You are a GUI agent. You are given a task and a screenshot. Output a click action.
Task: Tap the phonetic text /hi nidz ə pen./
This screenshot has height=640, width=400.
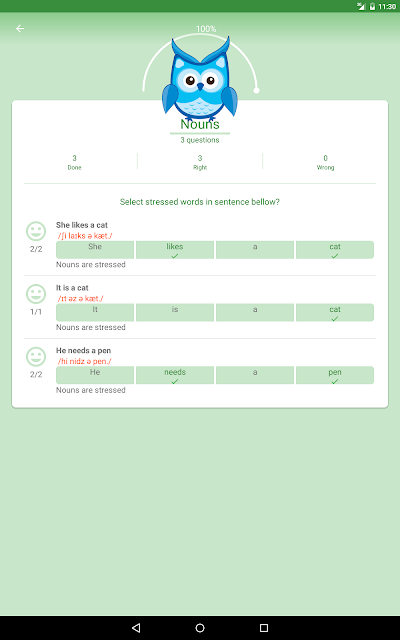pos(84,361)
